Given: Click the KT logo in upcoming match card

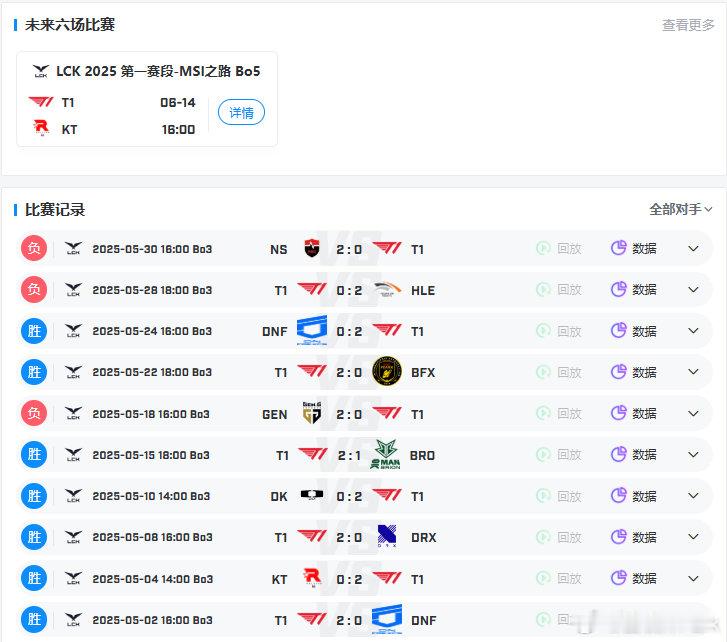Looking at the screenshot, I should click(41, 127).
